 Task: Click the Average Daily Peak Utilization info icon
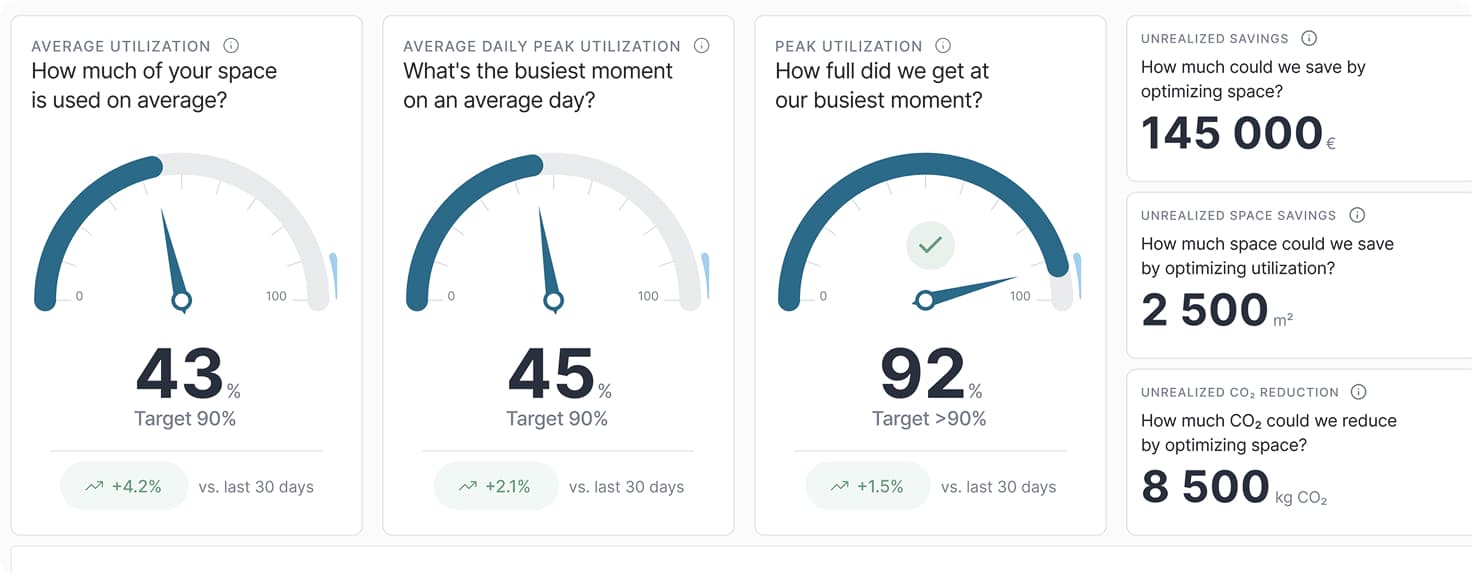(701, 45)
